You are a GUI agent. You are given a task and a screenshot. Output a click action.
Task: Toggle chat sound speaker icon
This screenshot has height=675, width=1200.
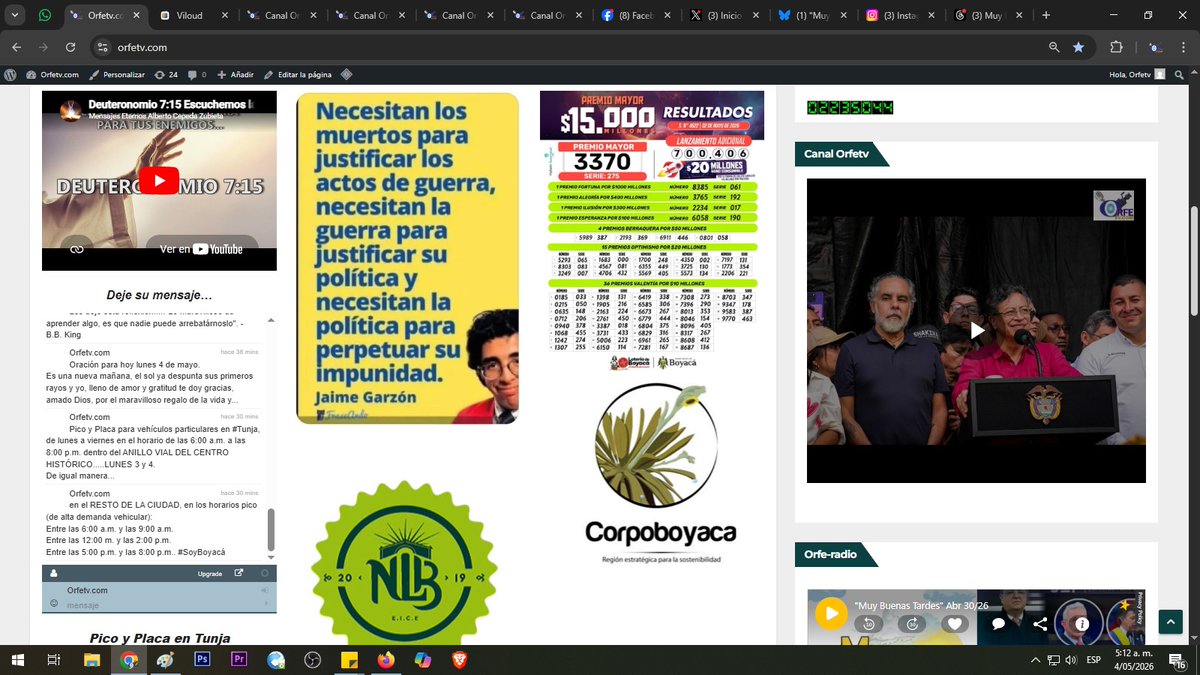(264, 591)
